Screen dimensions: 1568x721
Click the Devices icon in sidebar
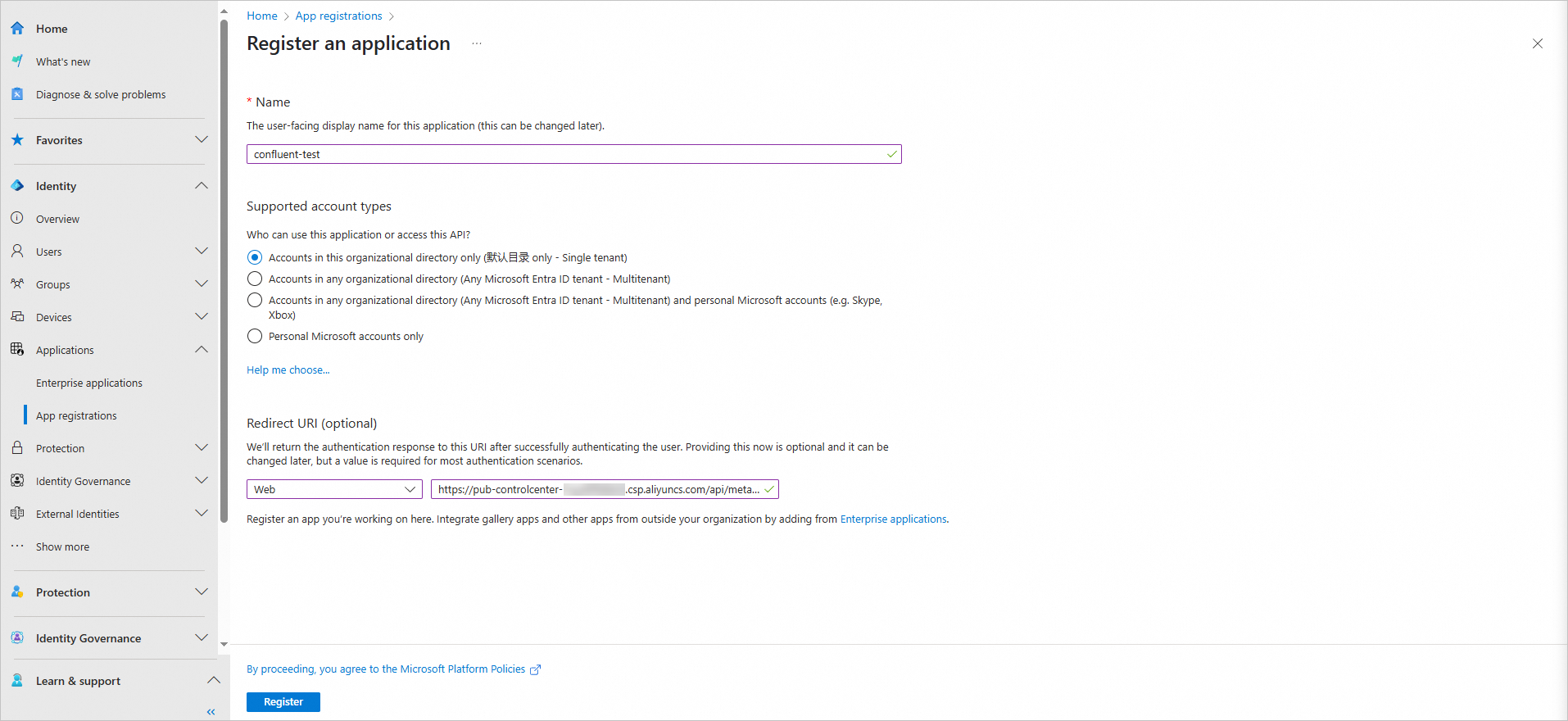[x=17, y=316]
